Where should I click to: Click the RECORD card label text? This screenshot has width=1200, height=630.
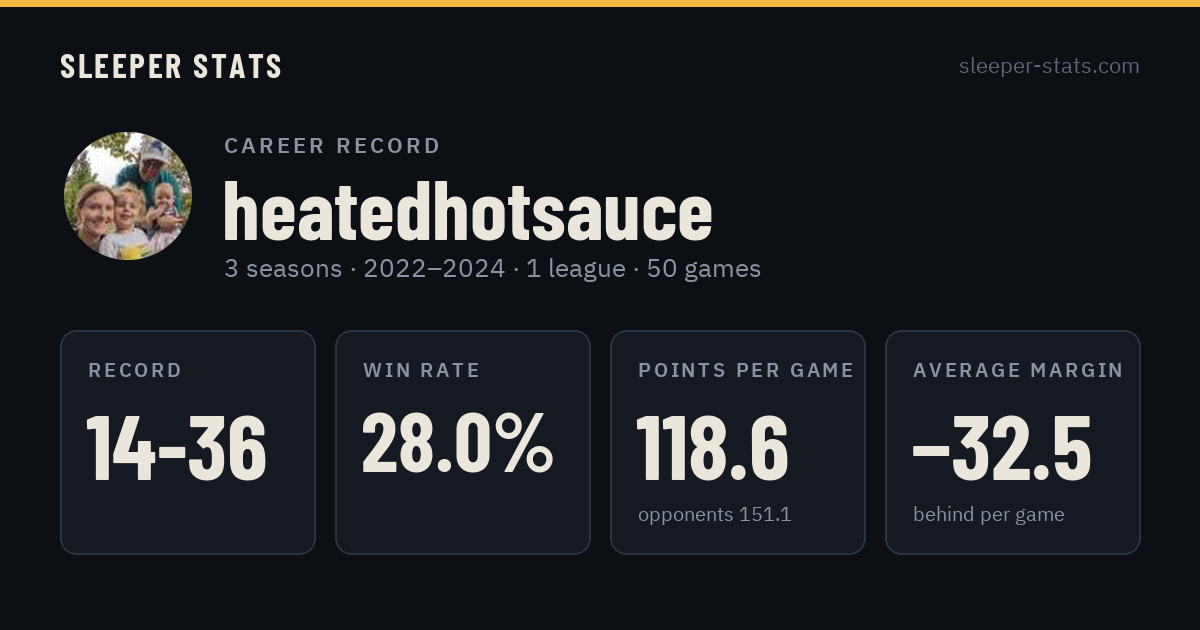coord(135,371)
